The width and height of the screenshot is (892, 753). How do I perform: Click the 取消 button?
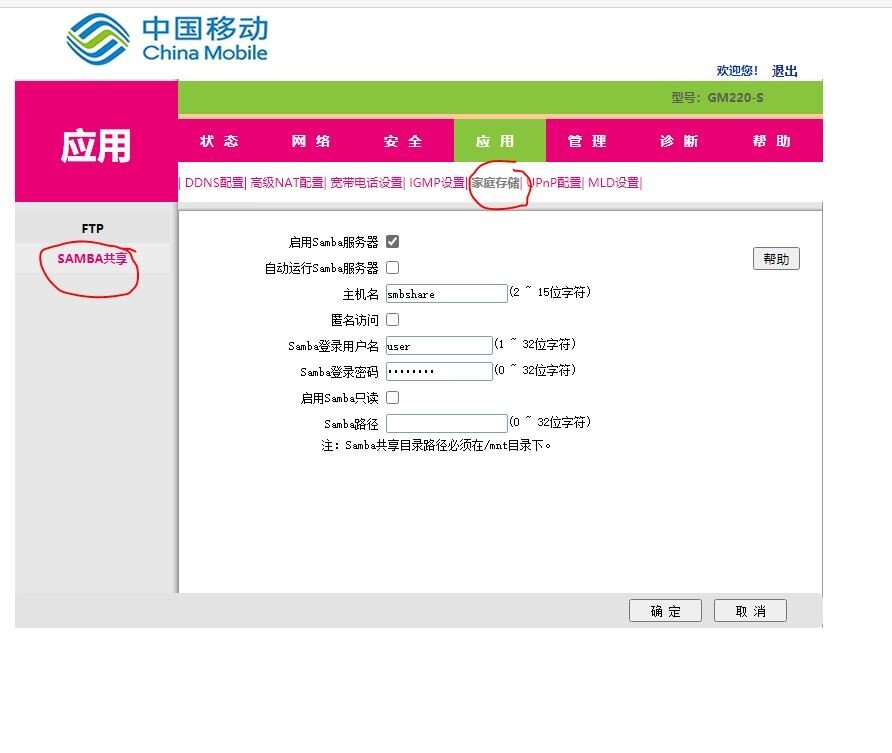click(x=750, y=611)
